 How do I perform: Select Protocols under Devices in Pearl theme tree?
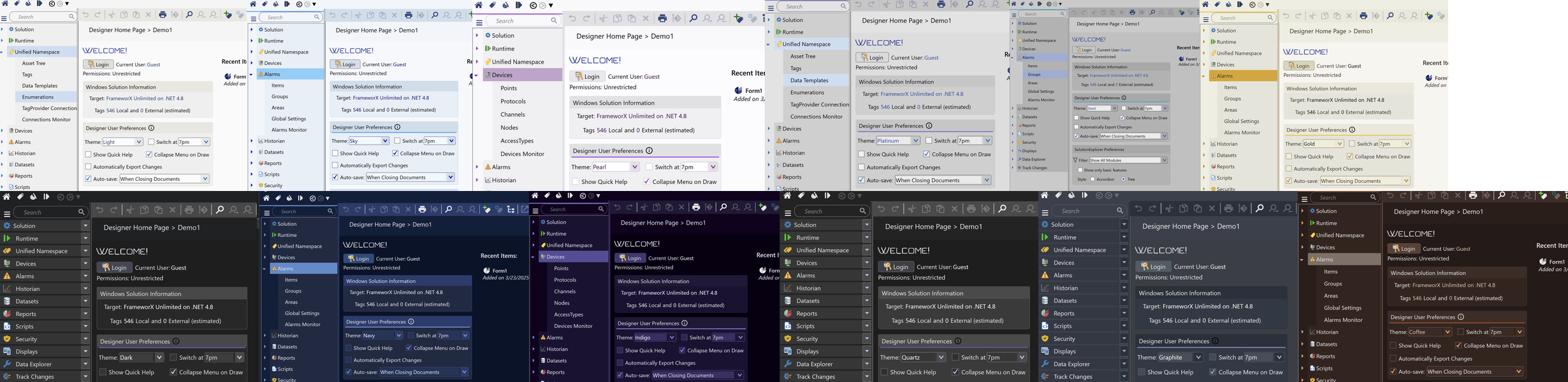pyautogui.click(x=512, y=102)
